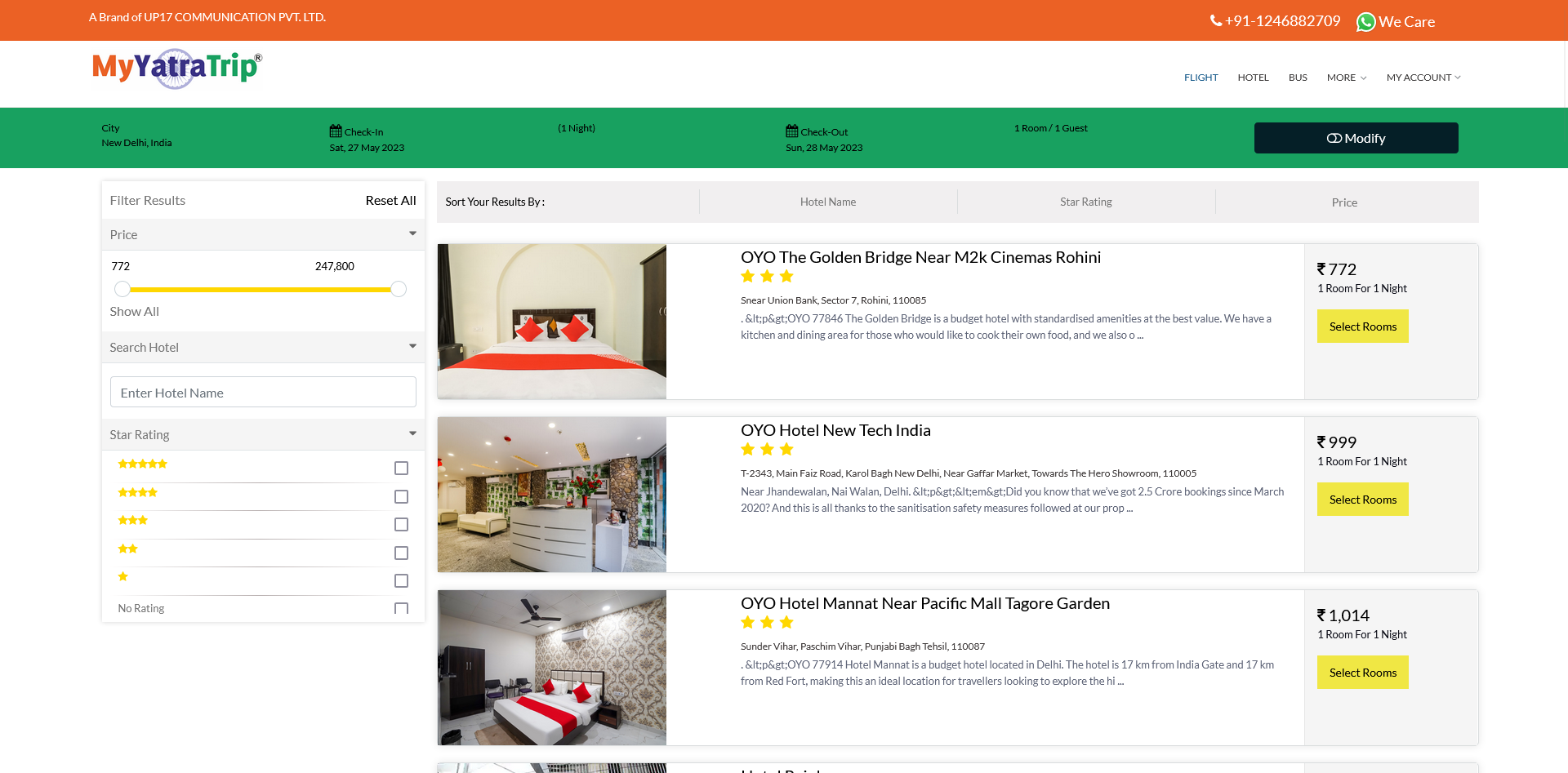Check the two-star rating filter
The width and height of the screenshot is (1568, 773).
[x=401, y=553]
